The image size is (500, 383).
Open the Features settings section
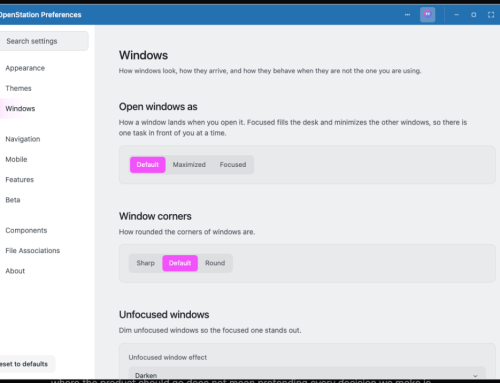coord(20,180)
